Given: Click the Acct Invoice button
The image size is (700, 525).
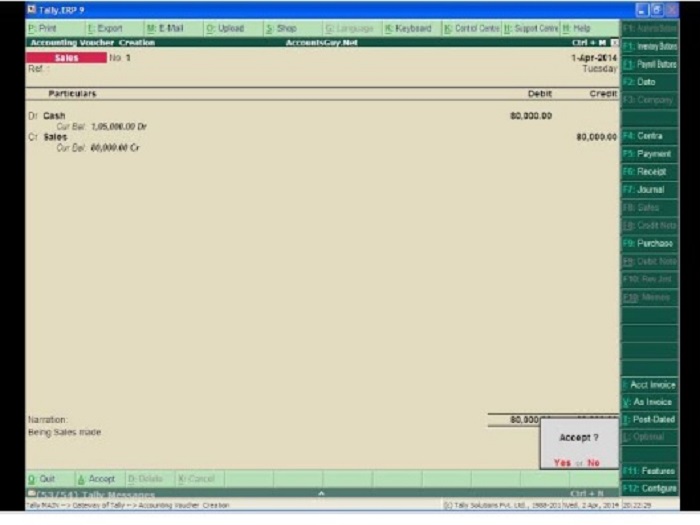Looking at the screenshot, I should [x=650, y=384].
